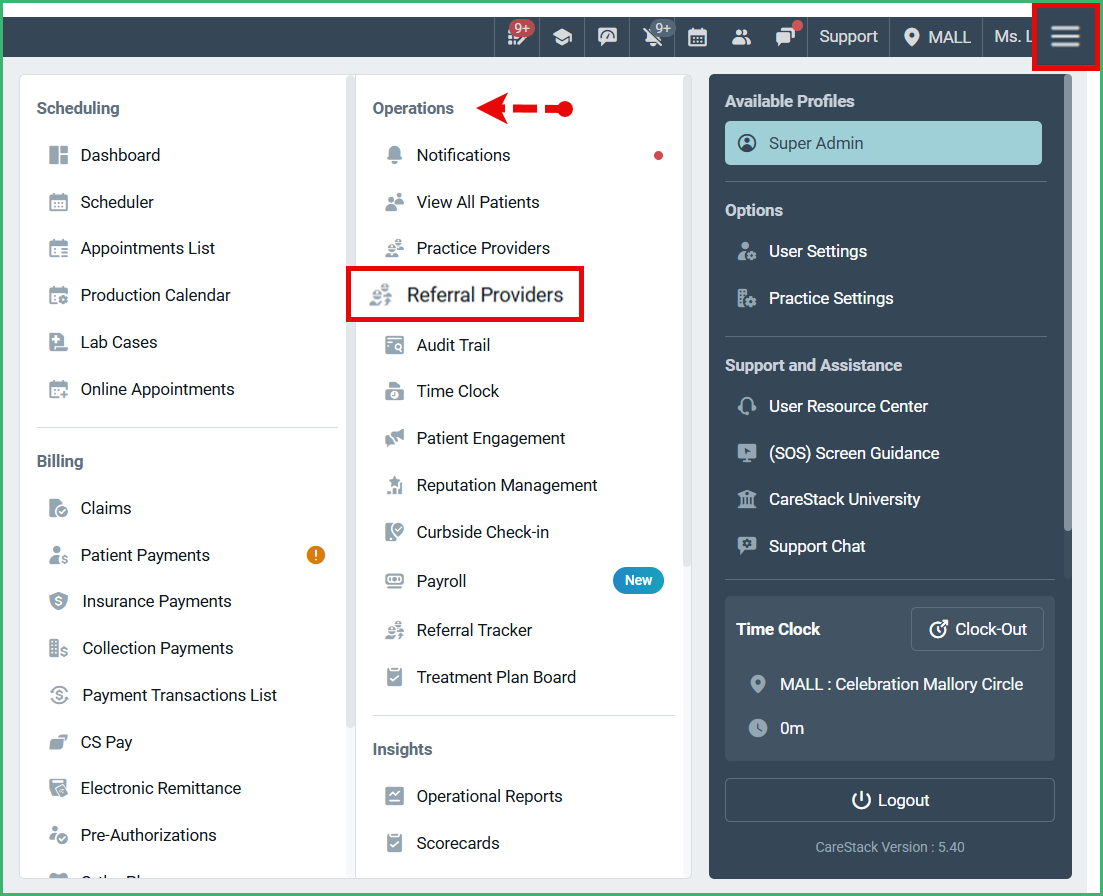Viewport: 1103px width, 896px height.
Task: Open the Scheduler menu item
Action: click(x=117, y=202)
